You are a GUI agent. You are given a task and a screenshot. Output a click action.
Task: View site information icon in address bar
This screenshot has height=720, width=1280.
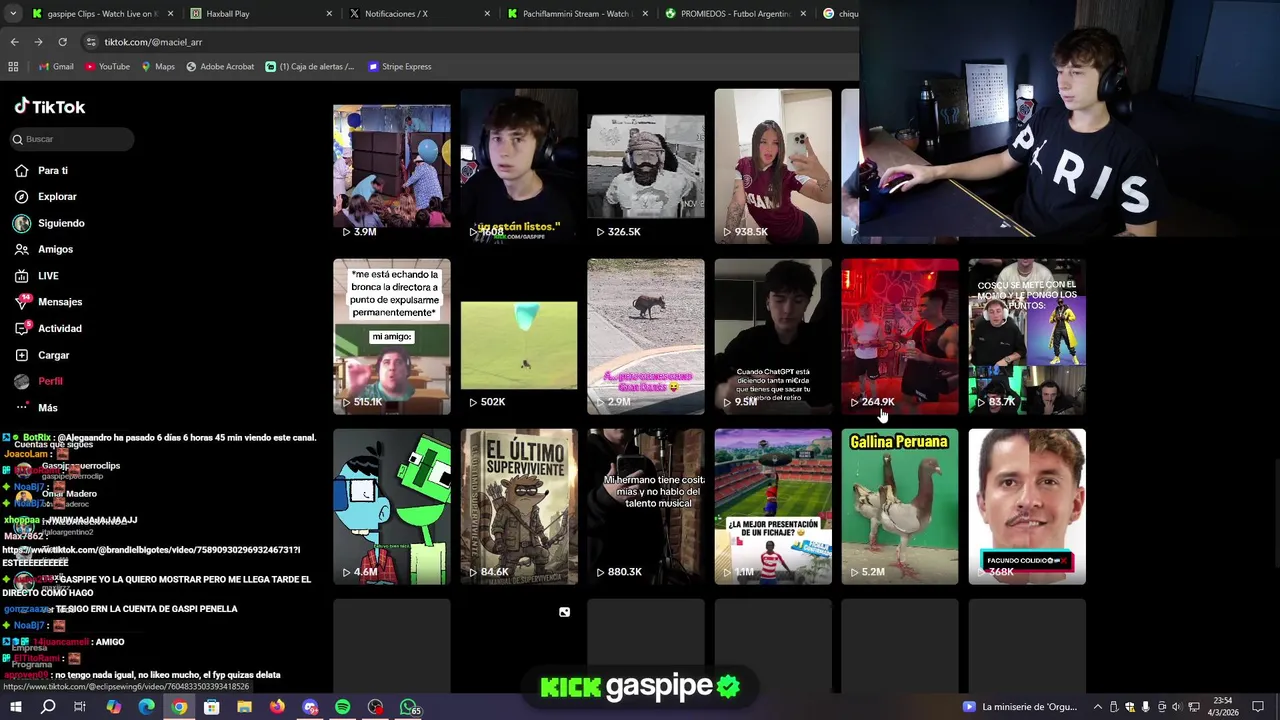point(91,42)
